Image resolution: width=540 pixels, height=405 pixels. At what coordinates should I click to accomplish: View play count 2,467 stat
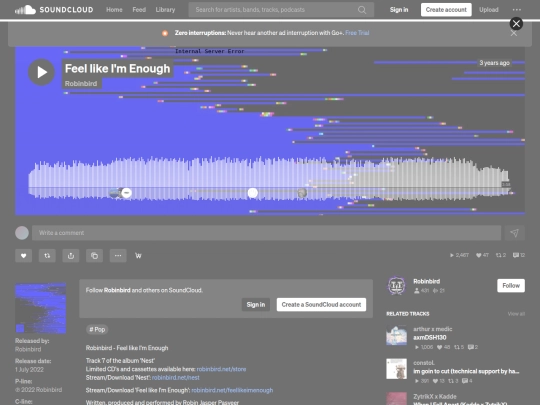[459, 255]
